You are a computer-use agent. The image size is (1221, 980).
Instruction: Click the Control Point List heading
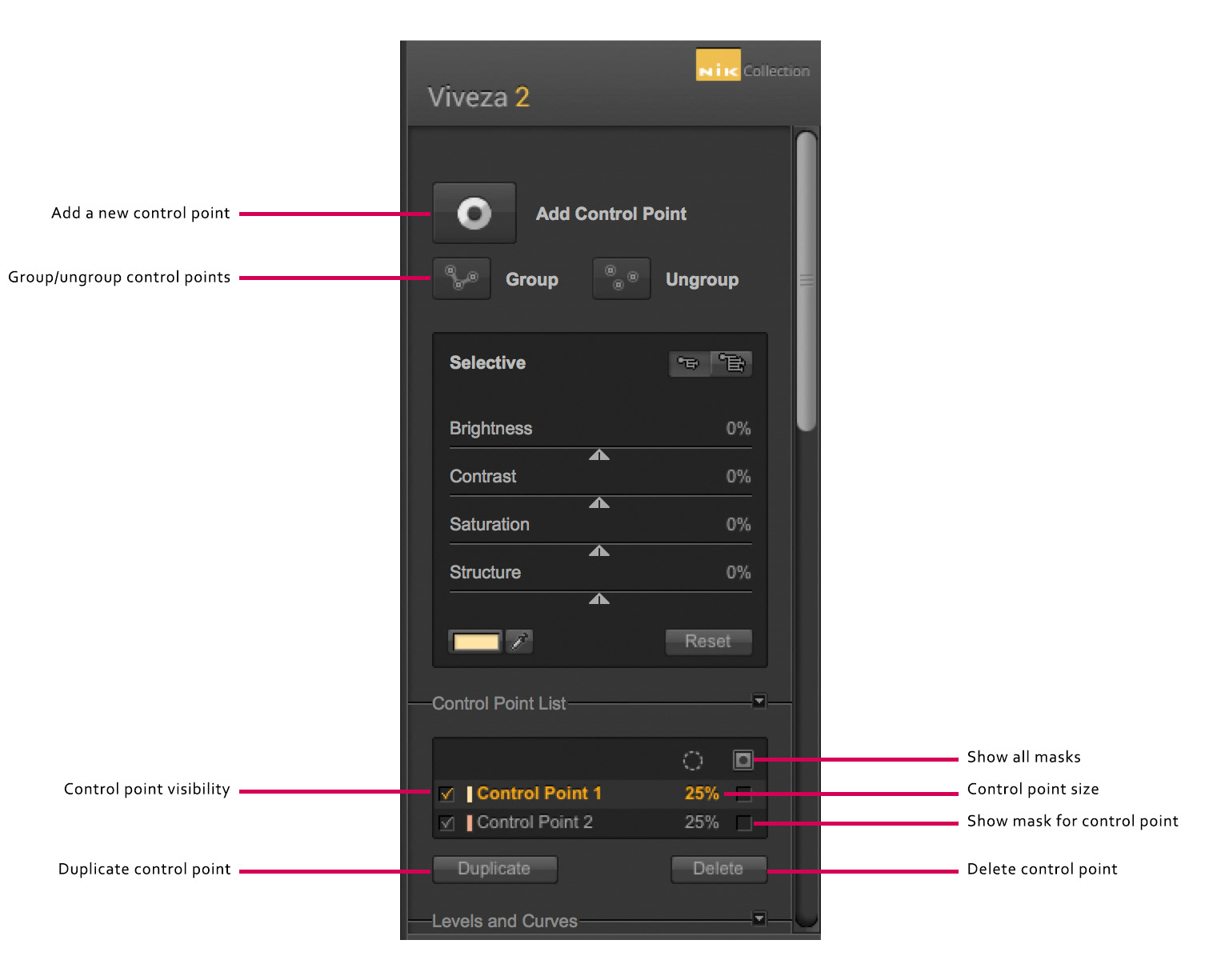pyautogui.click(x=498, y=704)
